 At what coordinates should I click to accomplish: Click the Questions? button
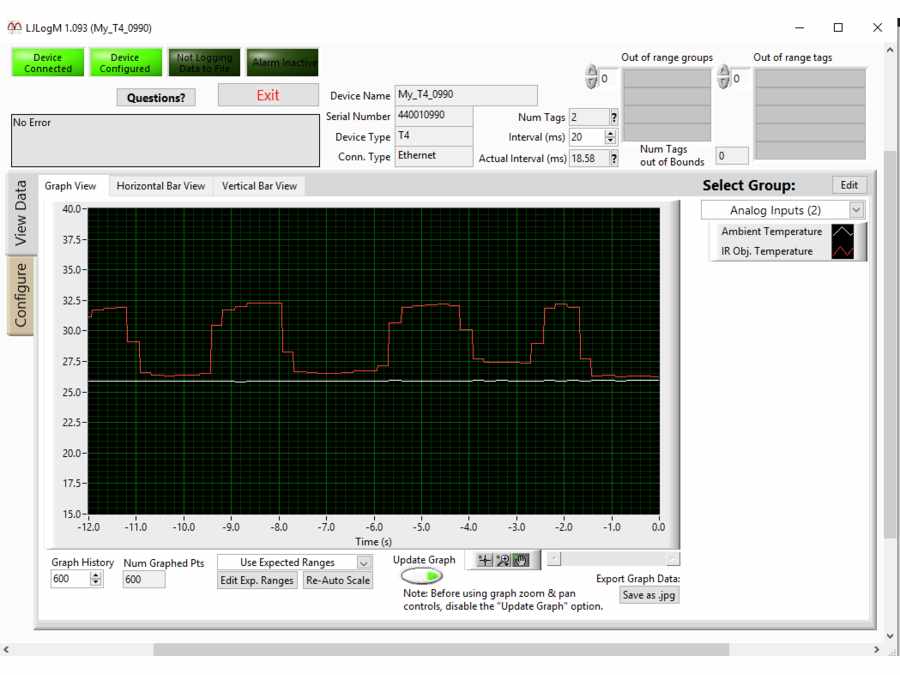point(156,98)
